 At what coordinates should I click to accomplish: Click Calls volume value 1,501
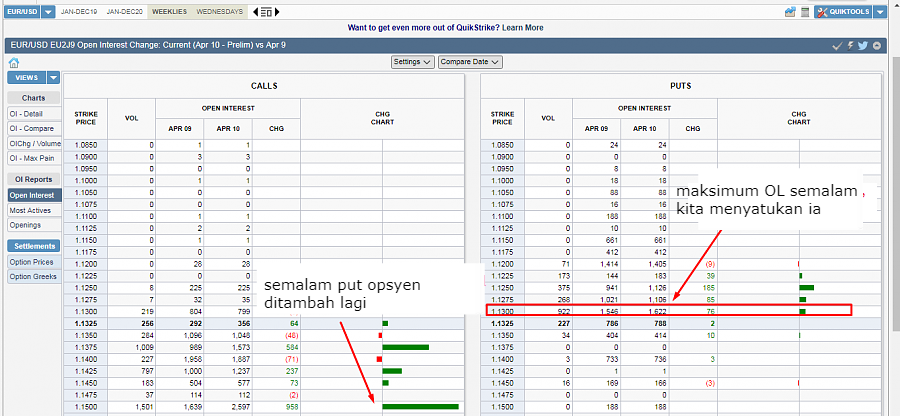(143, 407)
